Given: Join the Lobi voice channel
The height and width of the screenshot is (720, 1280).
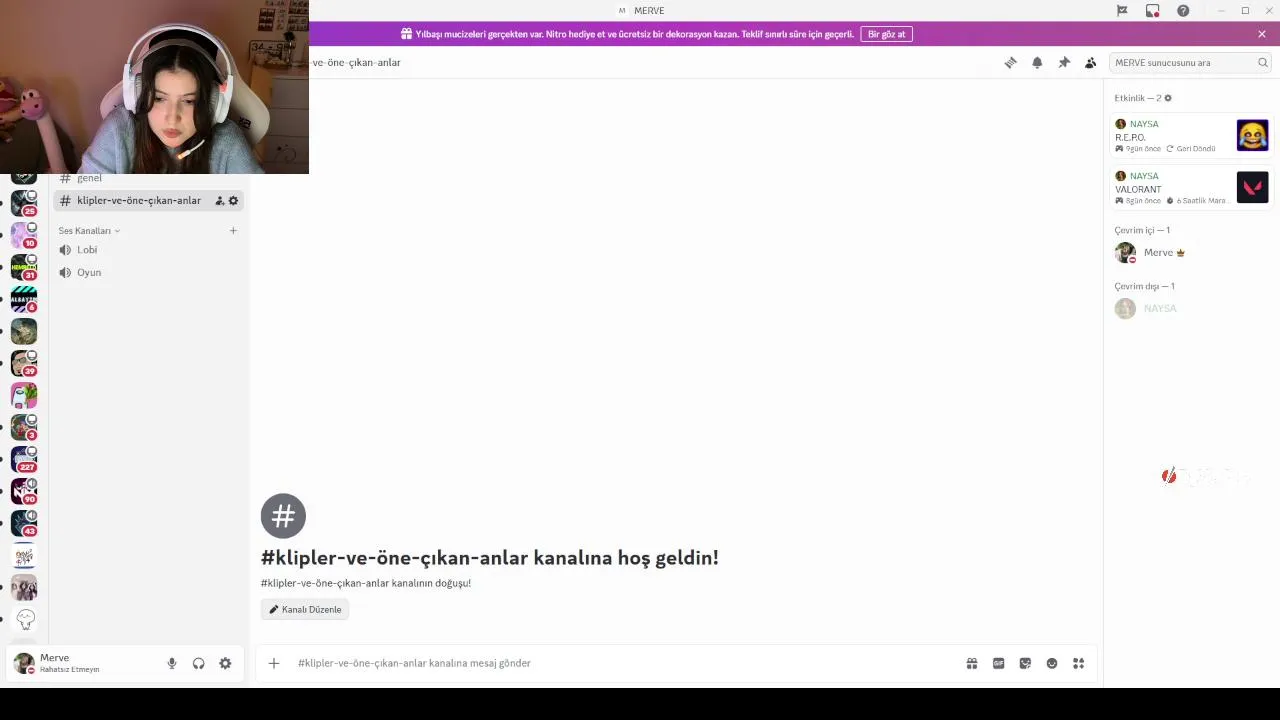Looking at the screenshot, I should point(148,250).
